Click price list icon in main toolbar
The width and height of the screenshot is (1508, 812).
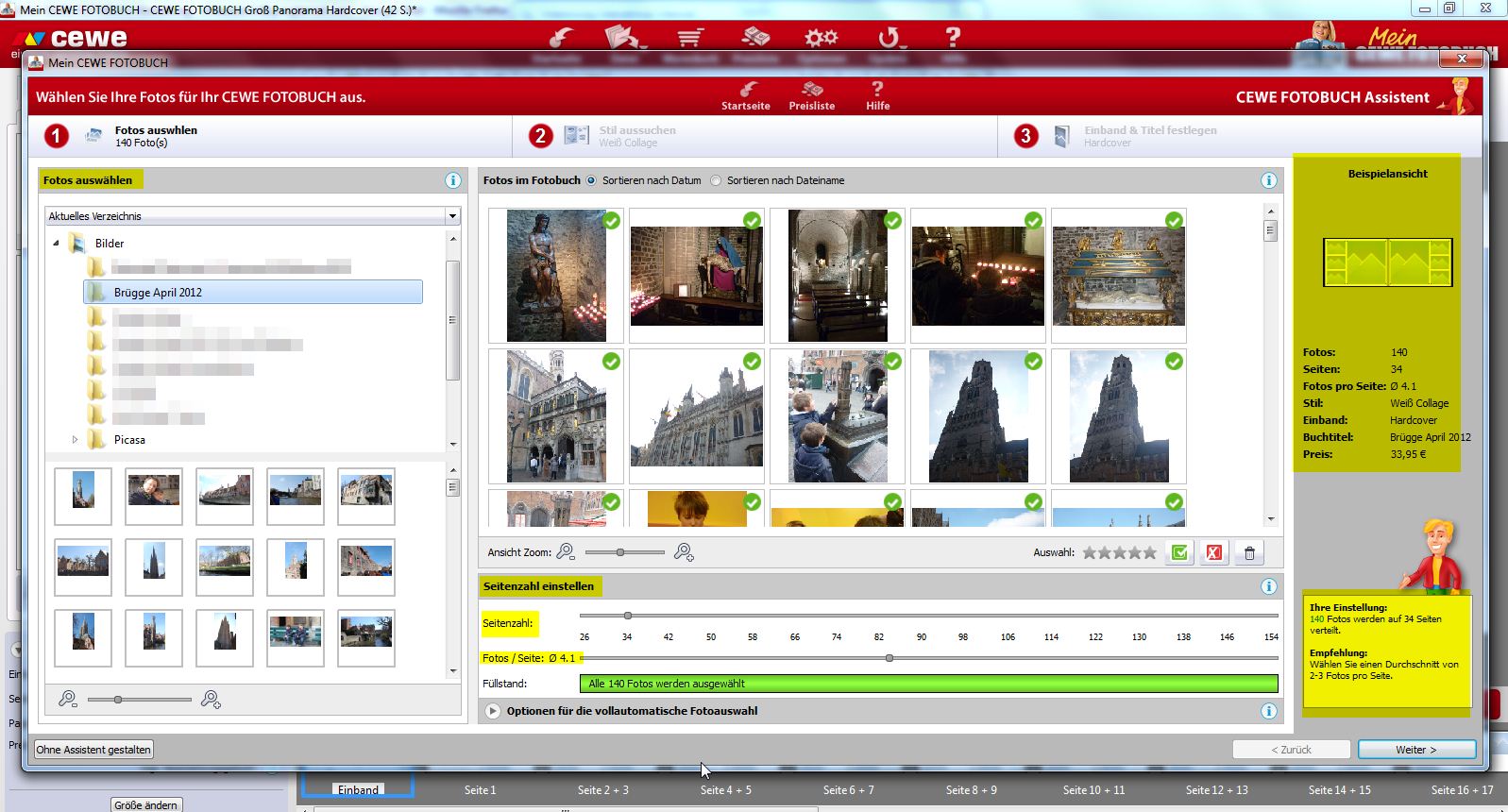pyautogui.click(x=755, y=38)
